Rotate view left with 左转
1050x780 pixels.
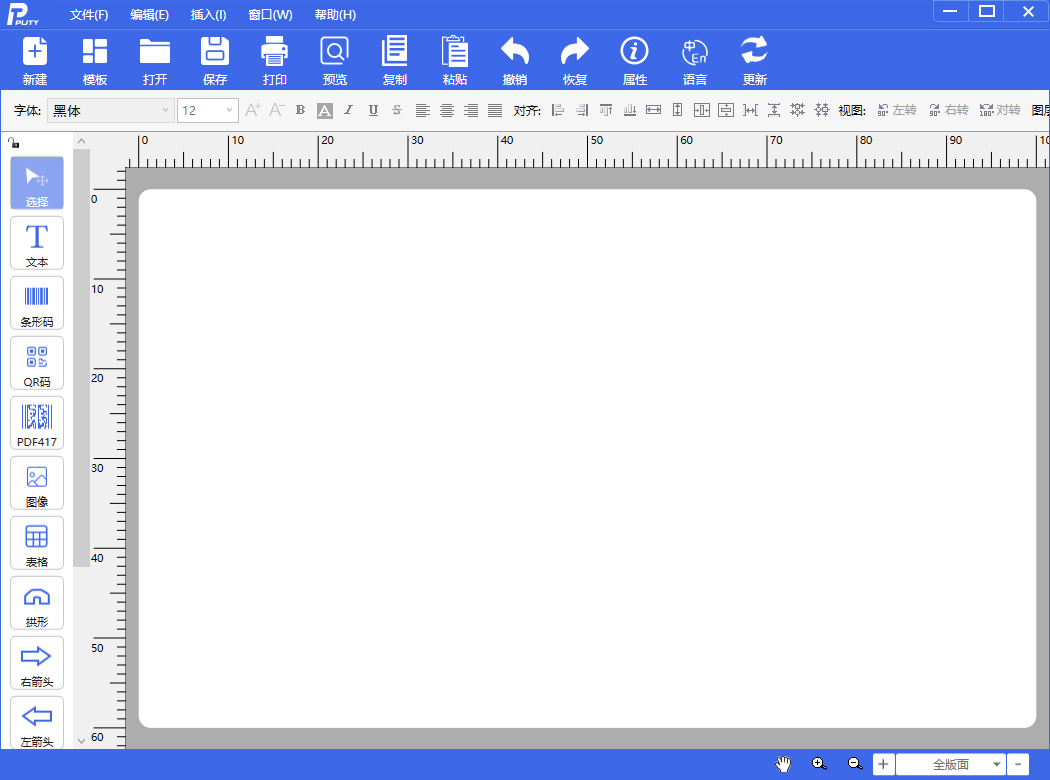point(897,110)
